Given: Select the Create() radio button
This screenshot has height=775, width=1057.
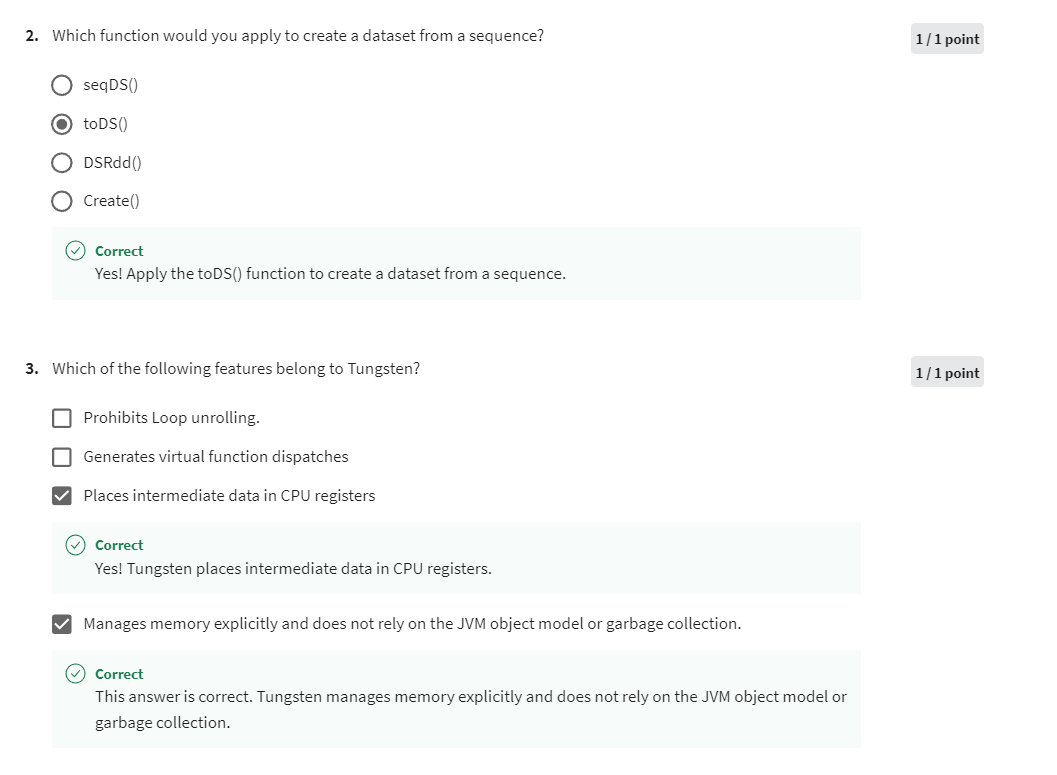Looking at the screenshot, I should 61,201.
